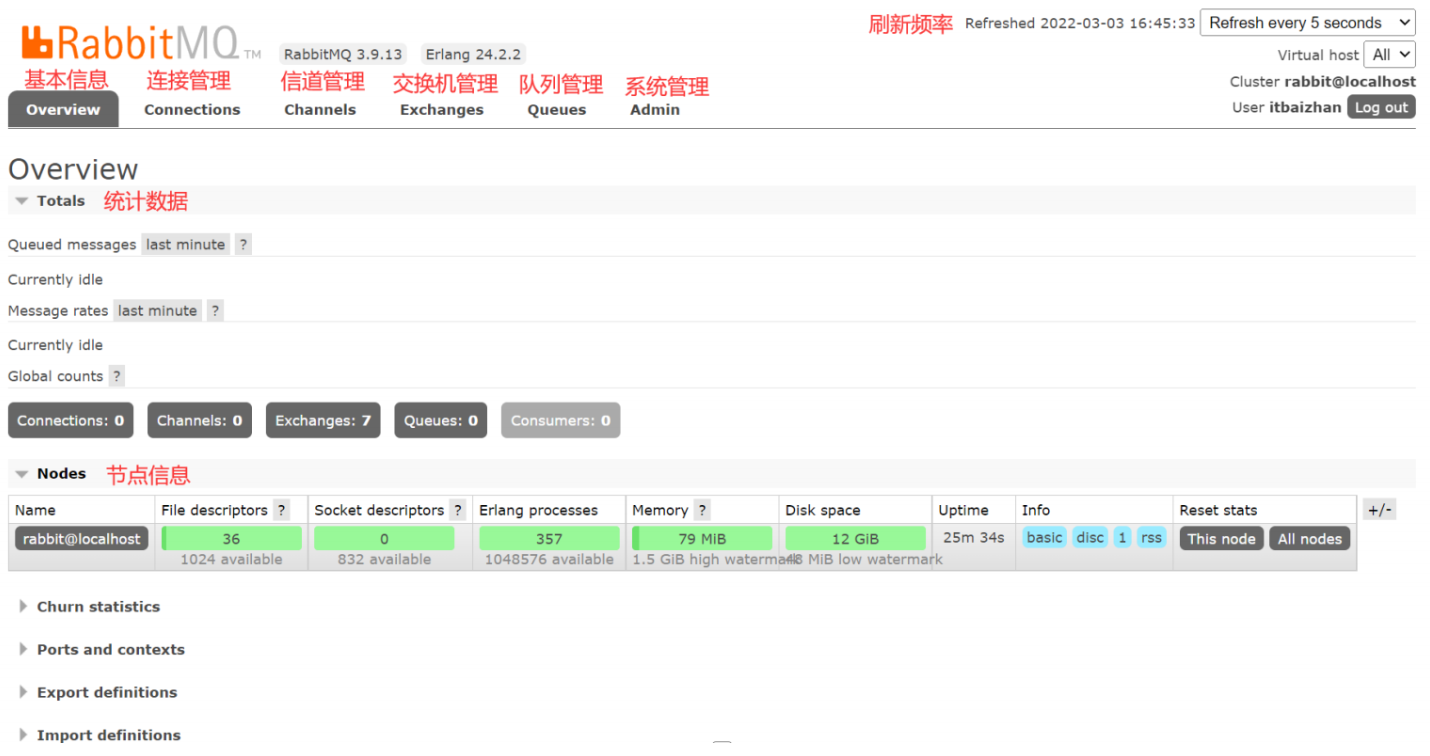Click Memory bar showing 79 MiB
Image resolution: width=1430 pixels, height=756 pixels.
point(702,539)
